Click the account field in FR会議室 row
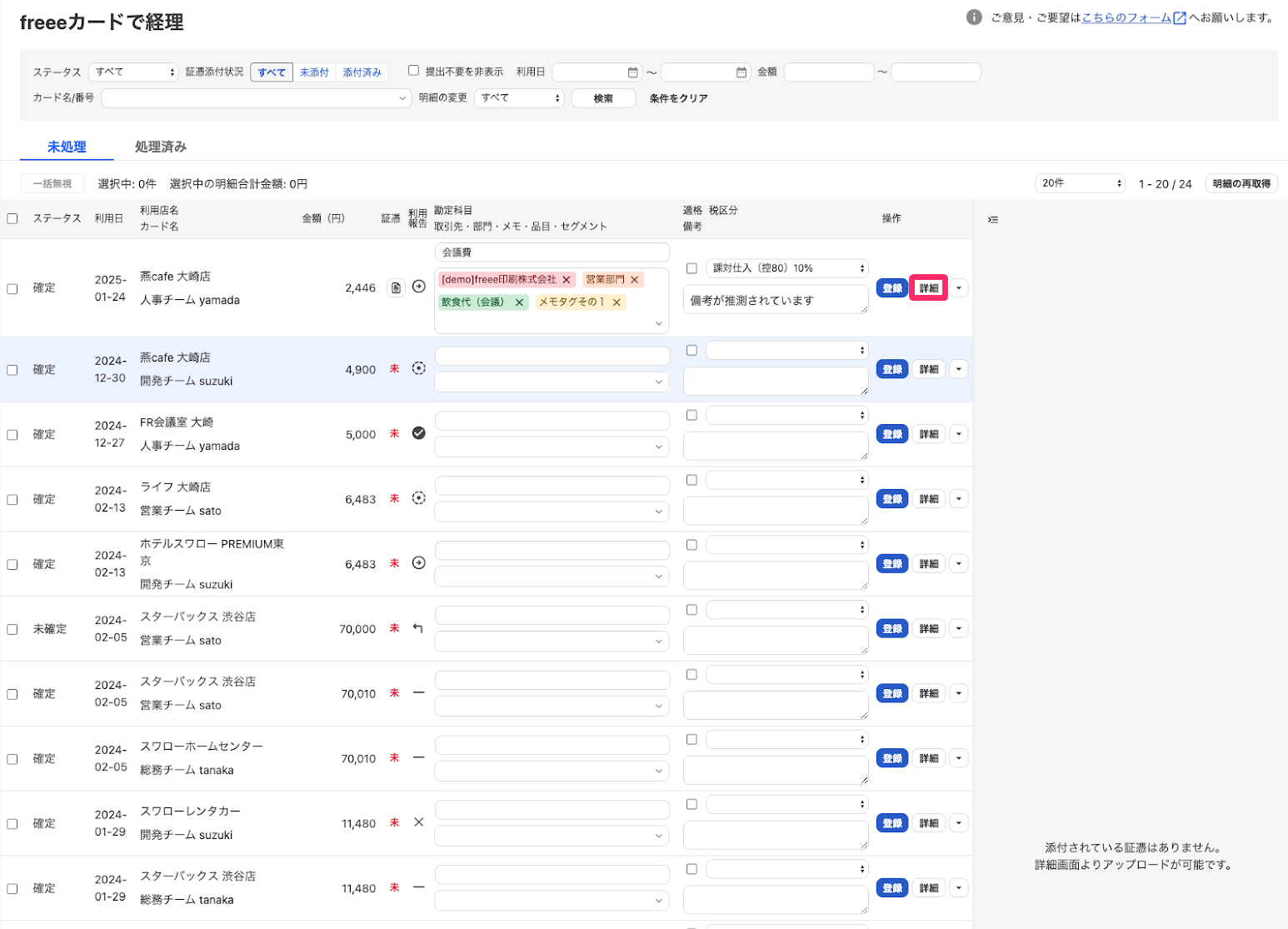 tap(552, 420)
